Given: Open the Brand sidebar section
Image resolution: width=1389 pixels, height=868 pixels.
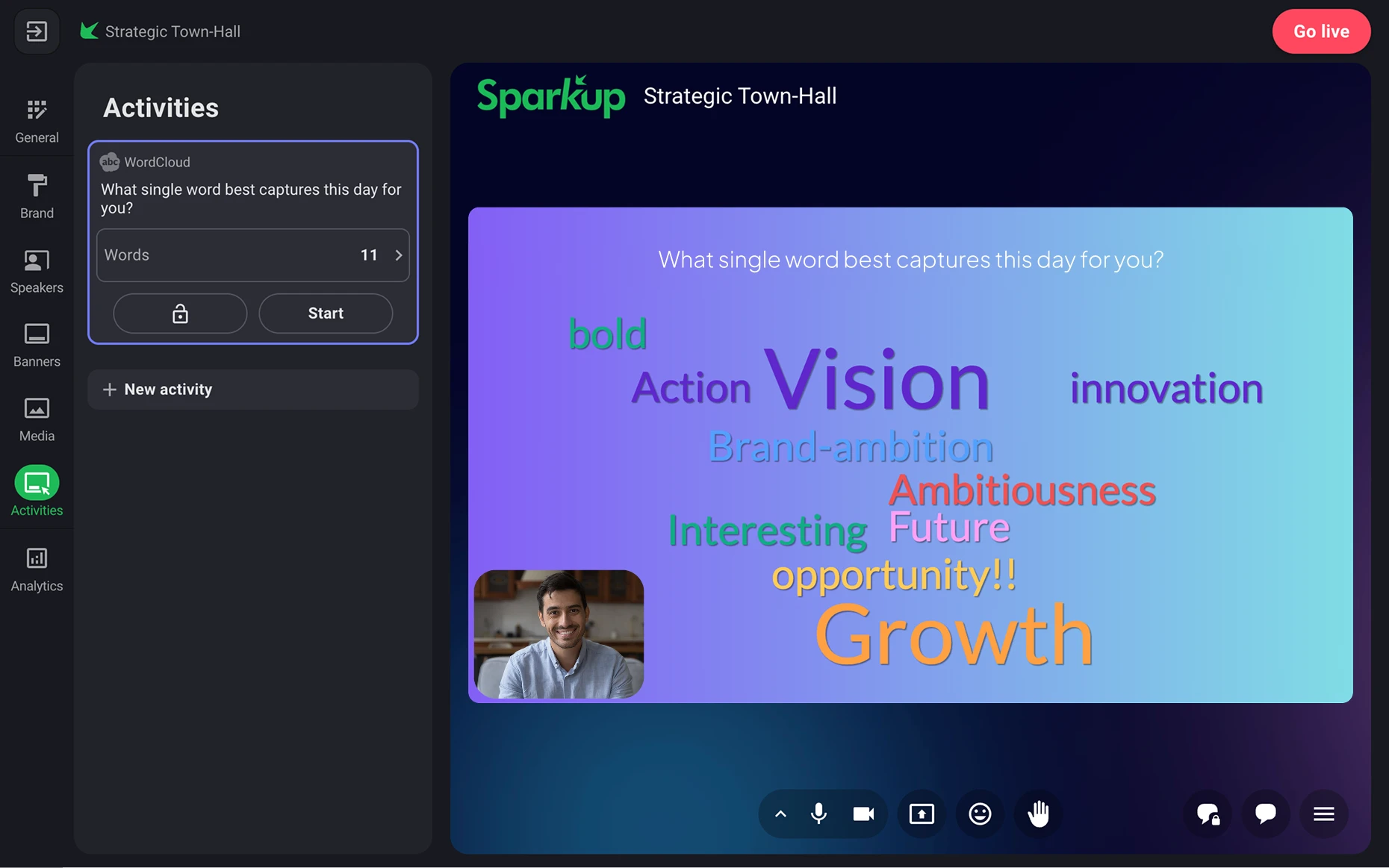Looking at the screenshot, I should tap(37, 196).
